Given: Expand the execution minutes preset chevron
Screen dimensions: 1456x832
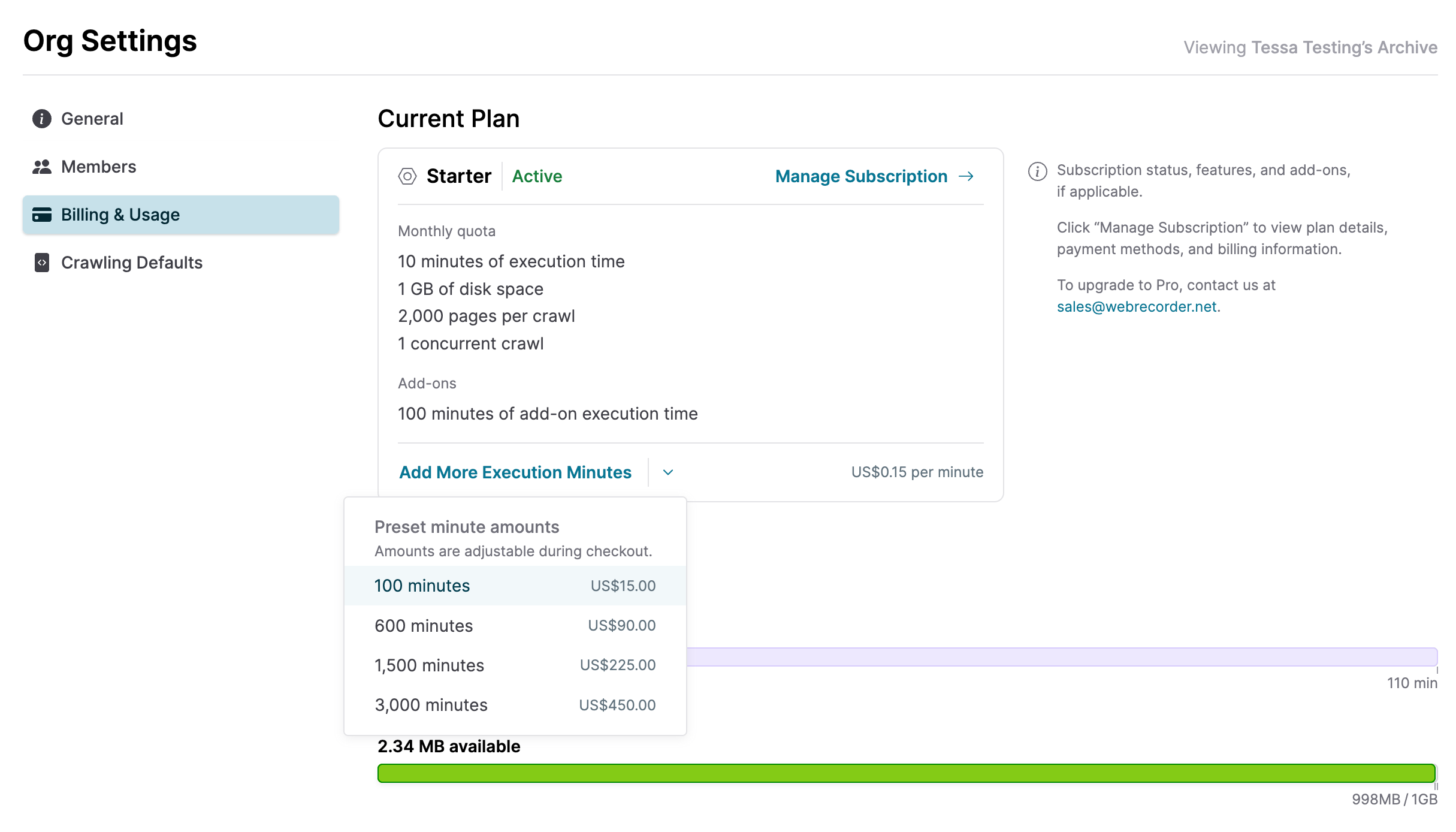Looking at the screenshot, I should [667, 472].
